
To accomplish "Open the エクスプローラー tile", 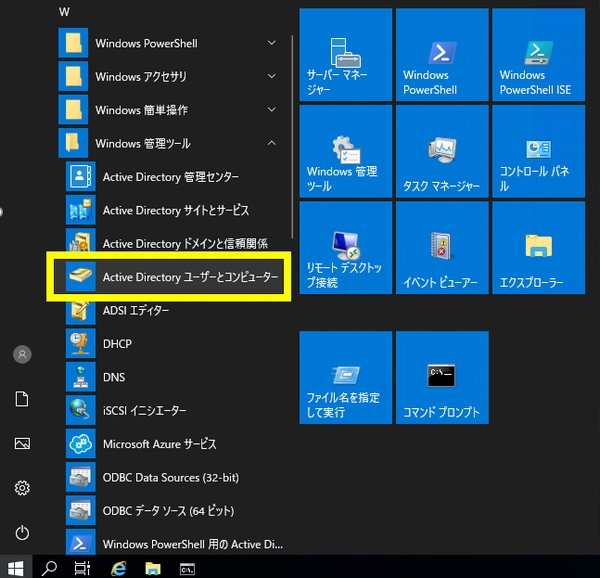I will click(538, 247).
